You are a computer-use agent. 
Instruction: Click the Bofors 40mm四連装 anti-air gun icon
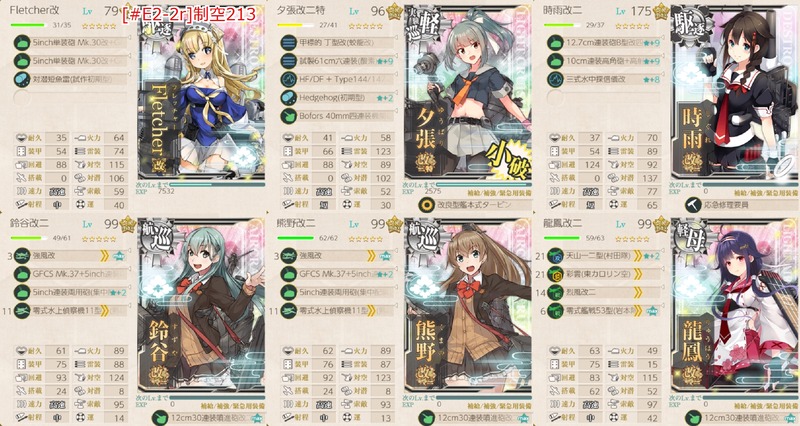coord(289,116)
